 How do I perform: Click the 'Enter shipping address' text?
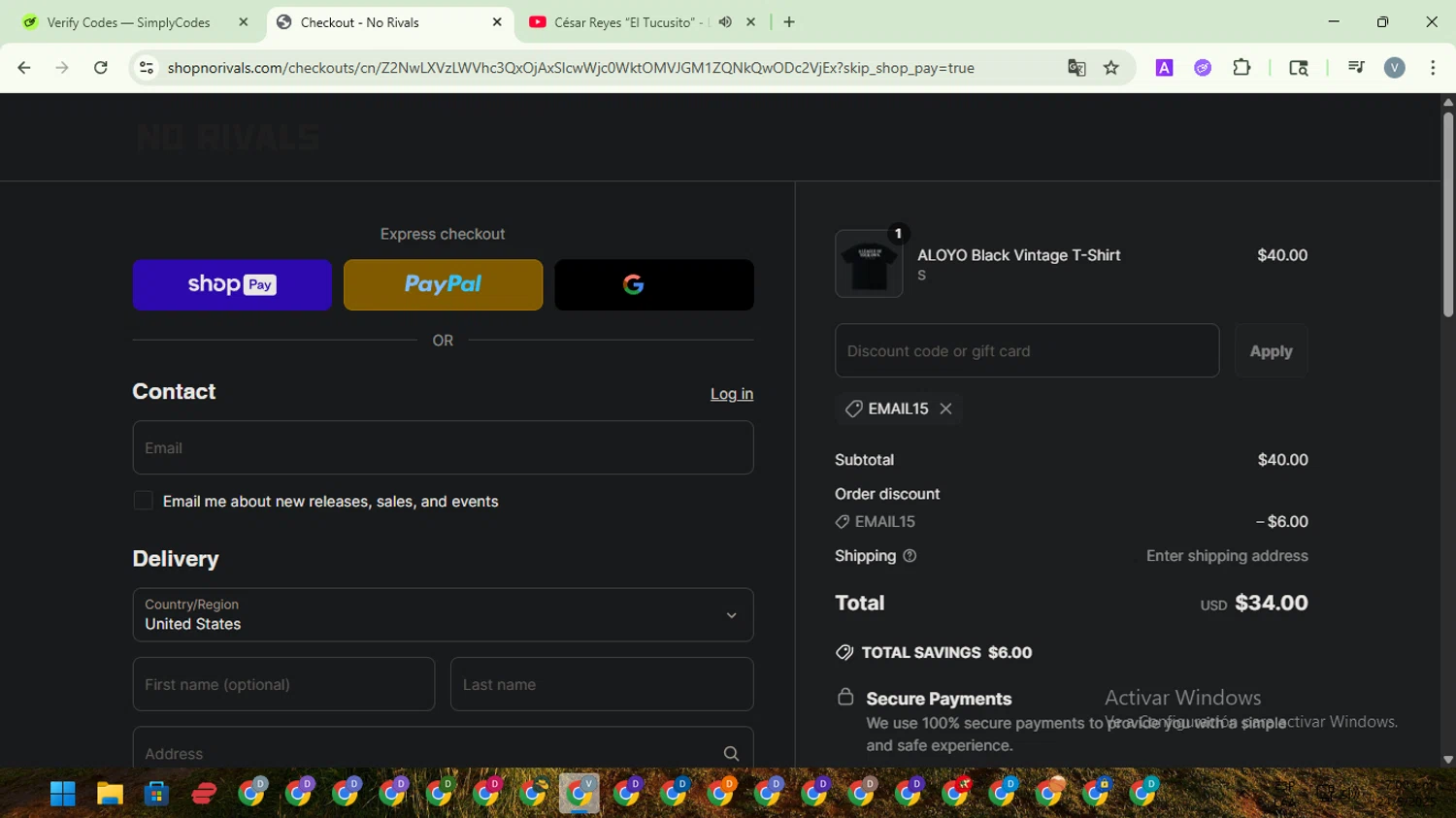pos(1227,556)
